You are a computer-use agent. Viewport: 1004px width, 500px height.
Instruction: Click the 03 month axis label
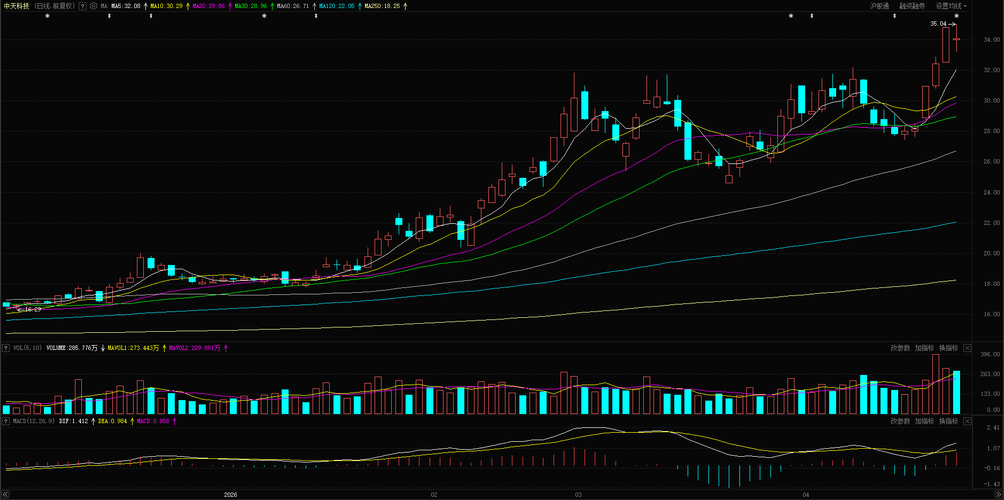coord(578,495)
